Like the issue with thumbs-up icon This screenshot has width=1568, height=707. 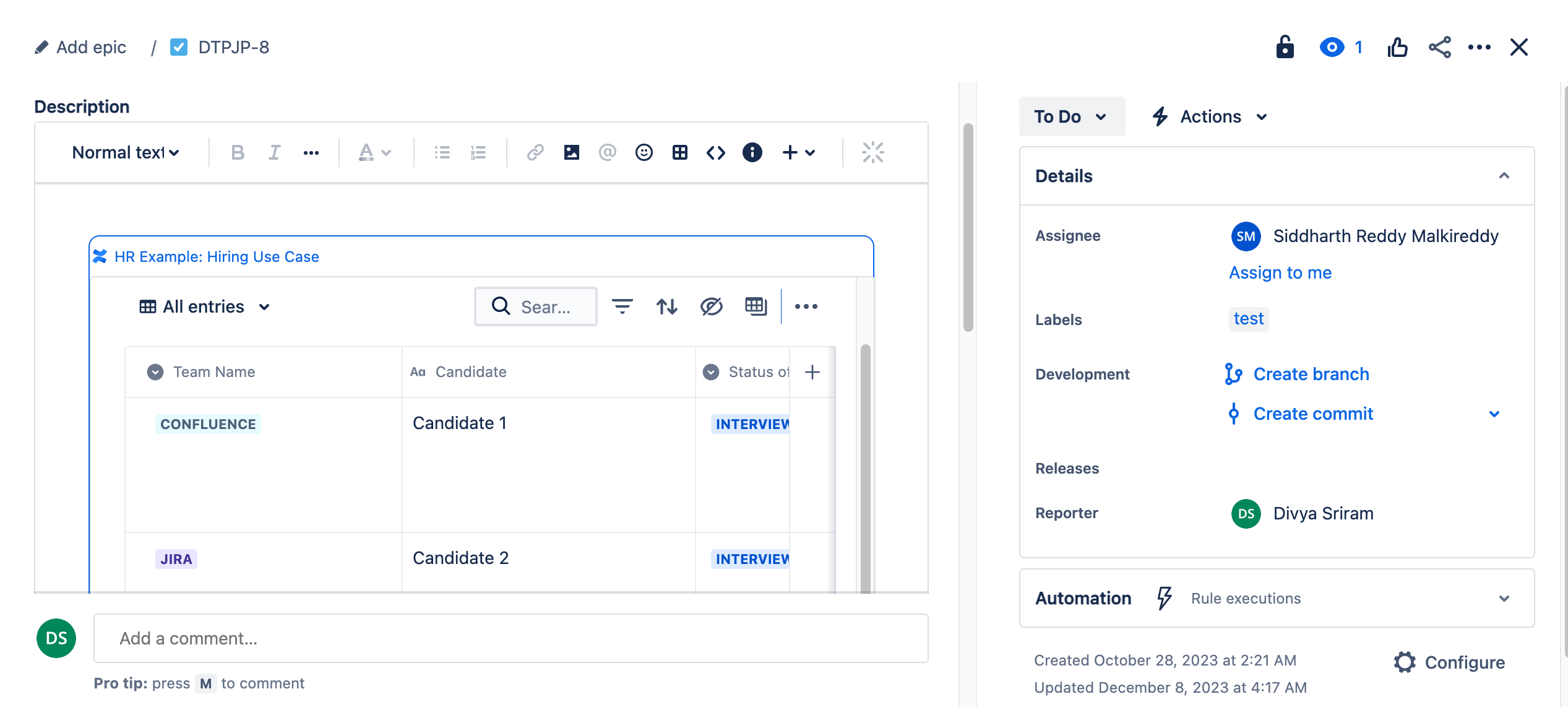[1398, 47]
